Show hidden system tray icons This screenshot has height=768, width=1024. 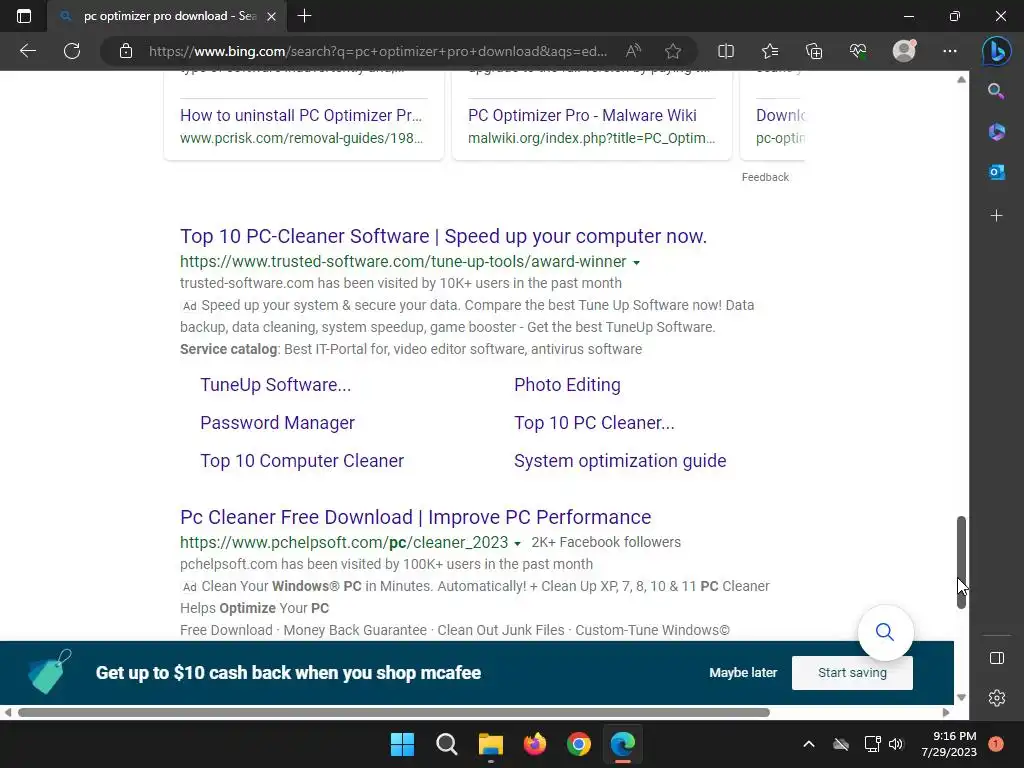pyautogui.click(x=808, y=744)
